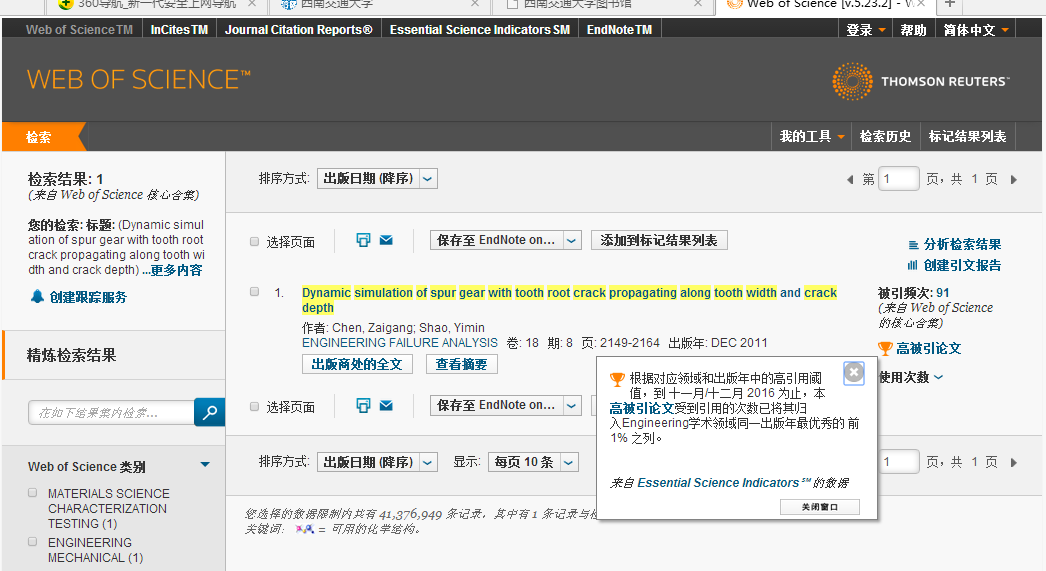The height and width of the screenshot is (571, 1046).
Task: Click the citation report chart icon
Action: (x=913, y=265)
